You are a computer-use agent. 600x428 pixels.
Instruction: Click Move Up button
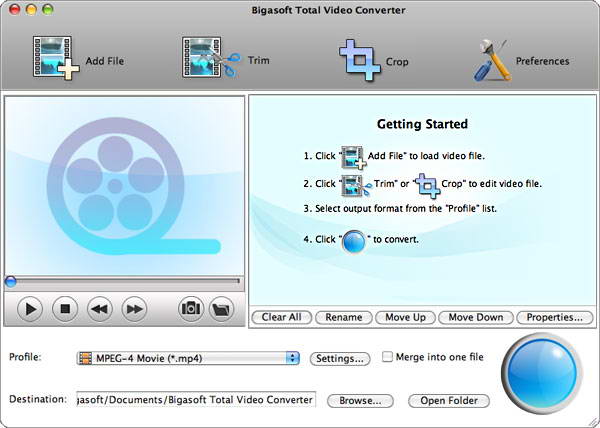[x=405, y=317]
